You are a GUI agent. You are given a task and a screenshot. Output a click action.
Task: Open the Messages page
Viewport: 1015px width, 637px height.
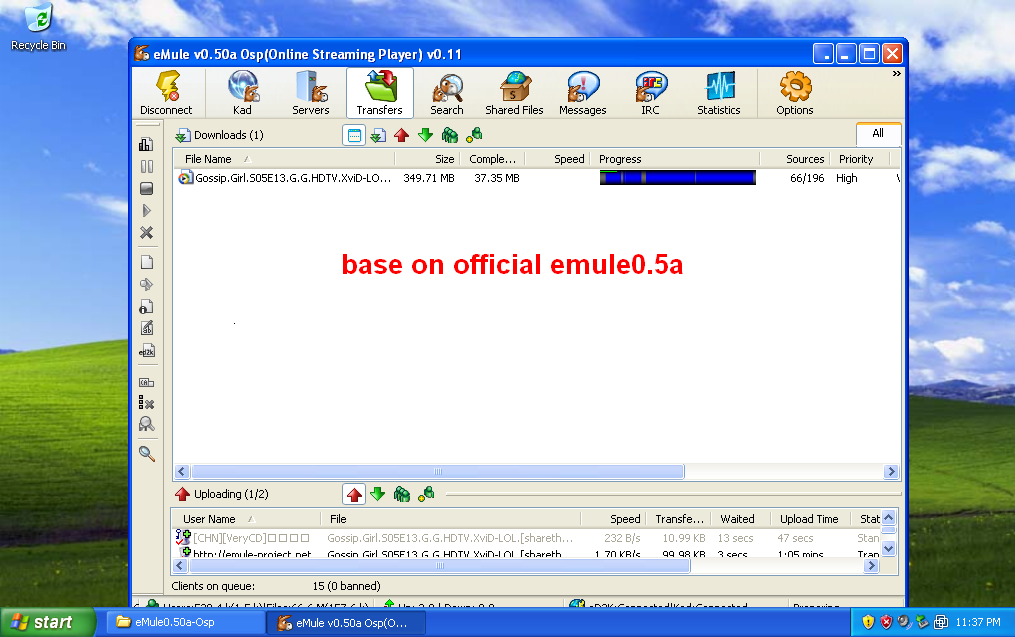pos(583,93)
